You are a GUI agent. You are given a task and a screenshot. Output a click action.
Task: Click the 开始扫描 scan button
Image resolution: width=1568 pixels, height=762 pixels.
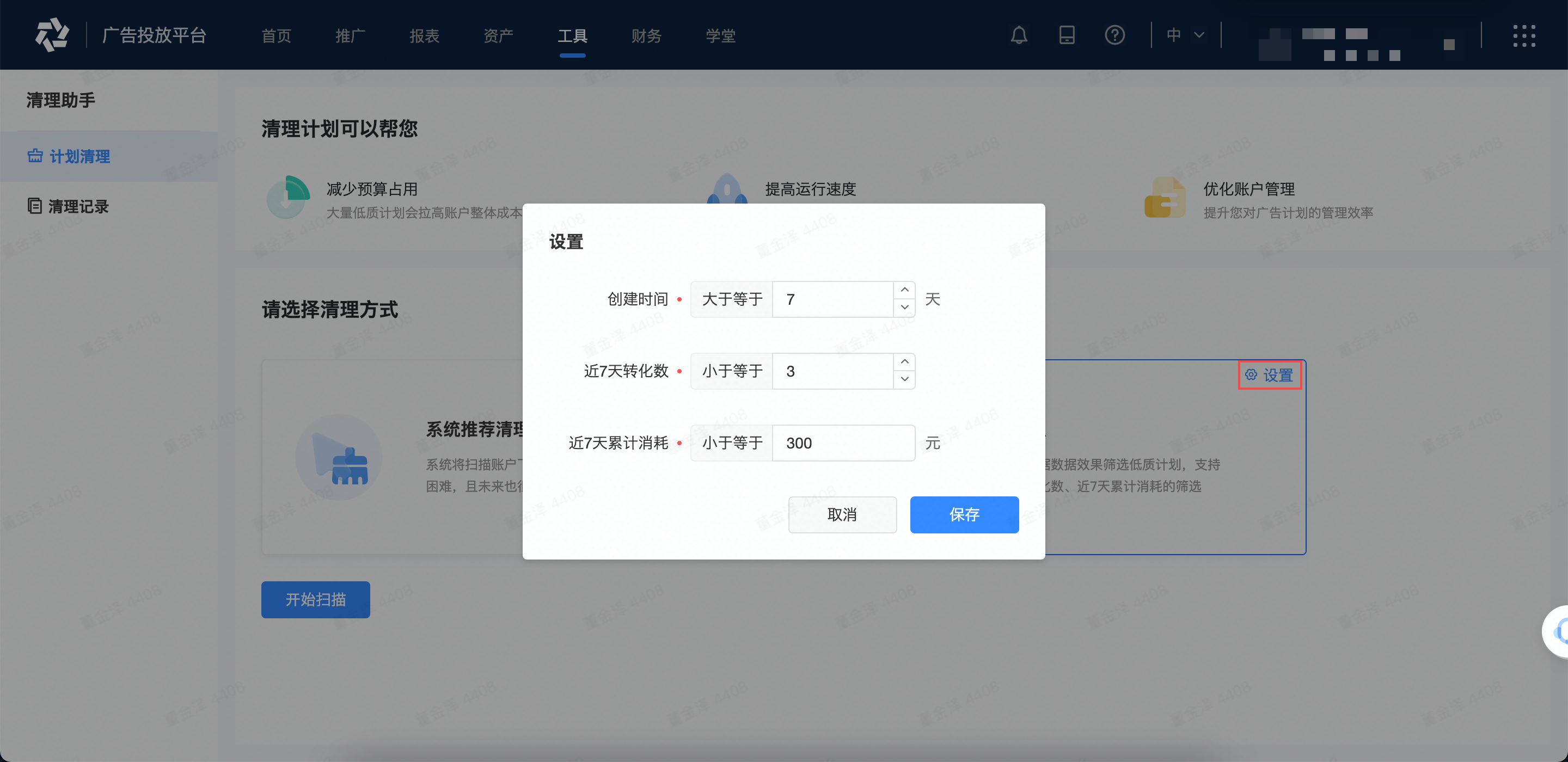pos(315,599)
